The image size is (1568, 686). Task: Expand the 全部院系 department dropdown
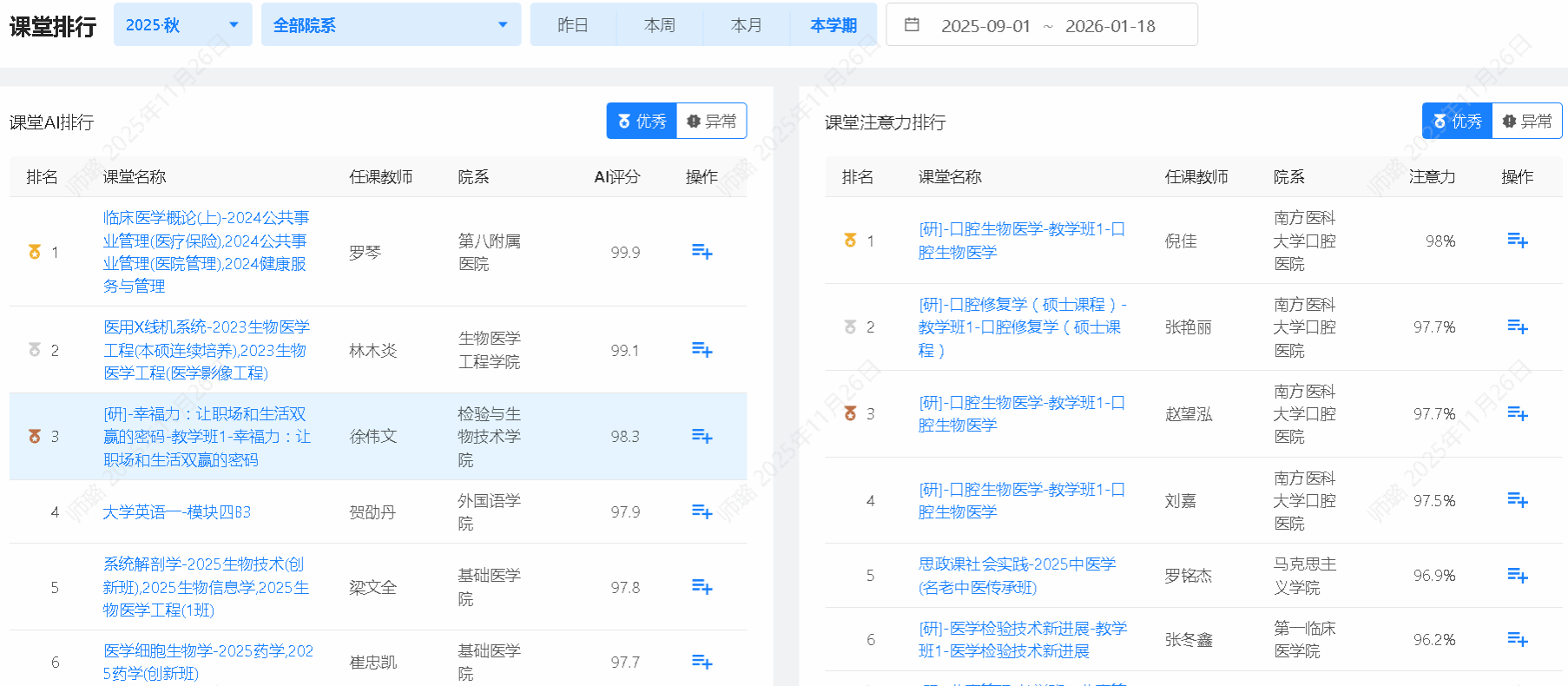391,25
